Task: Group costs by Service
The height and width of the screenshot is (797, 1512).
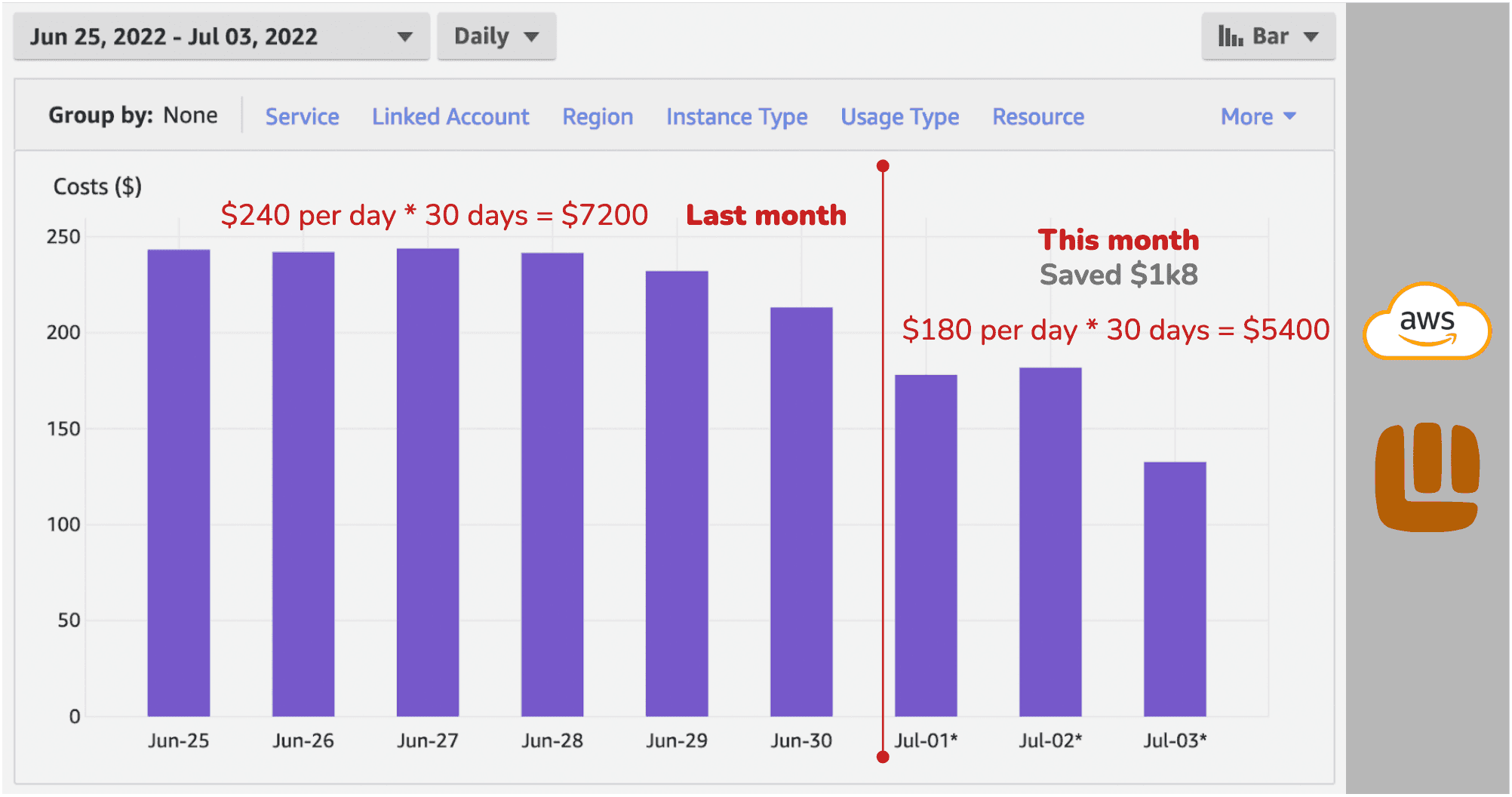Action: pos(302,117)
